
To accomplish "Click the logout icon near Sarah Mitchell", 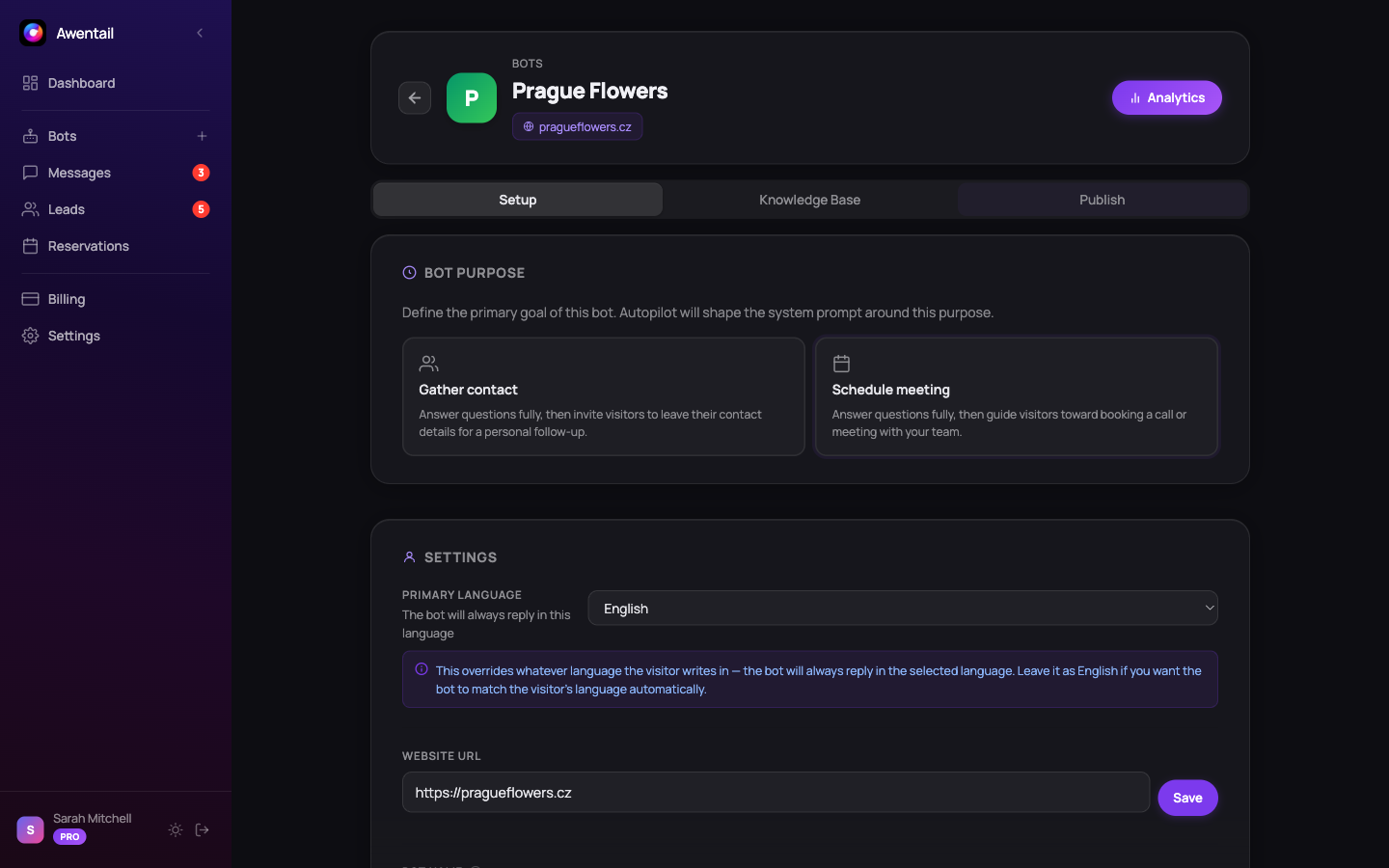I will (203, 829).
